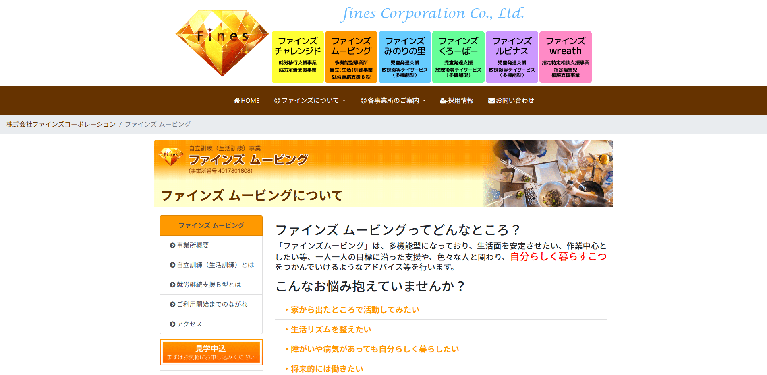The width and height of the screenshot is (767, 375).
Task: Click the ファインズ ムービングについて banner heading
Action: click(251, 196)
